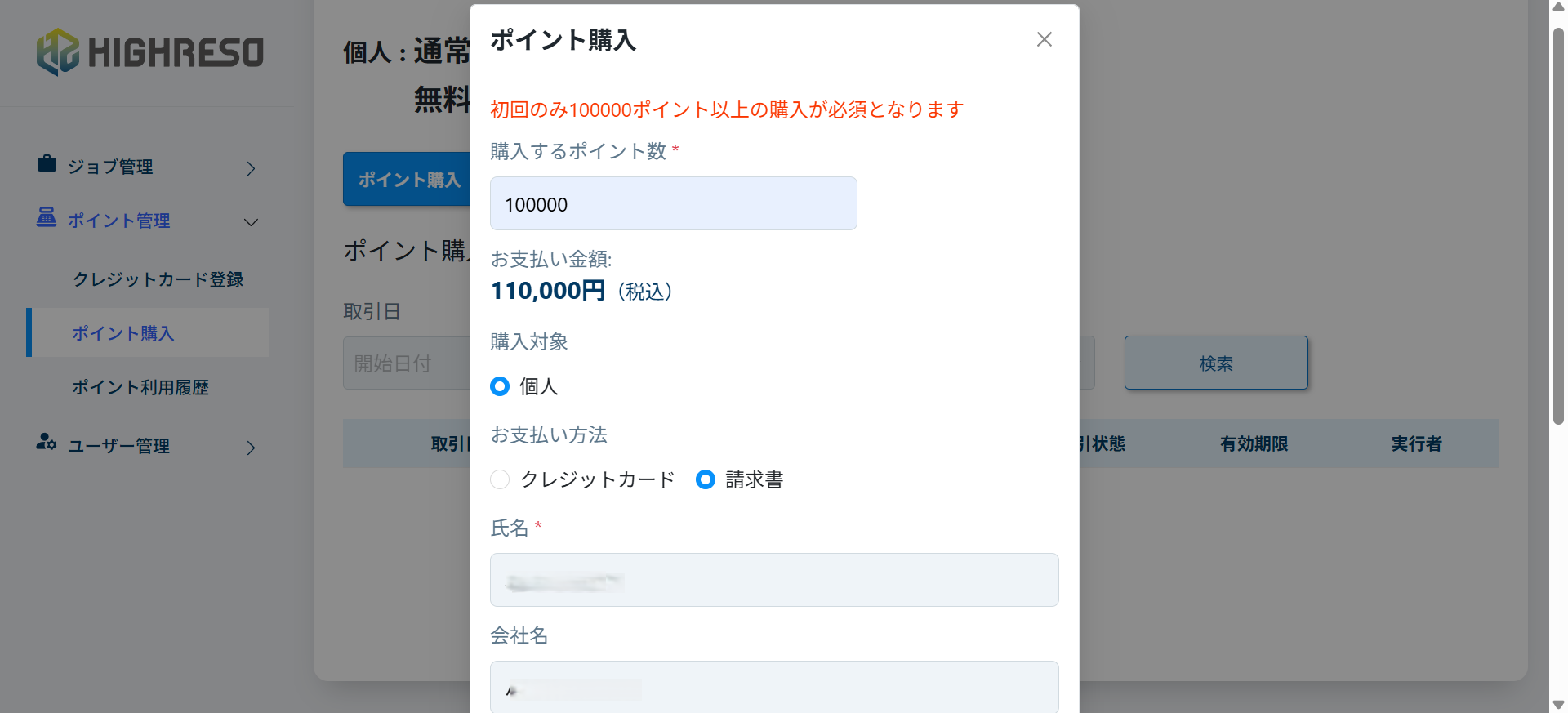Click the register icon beside ポイント管理
1568x713 pixels.
point(47,217)
